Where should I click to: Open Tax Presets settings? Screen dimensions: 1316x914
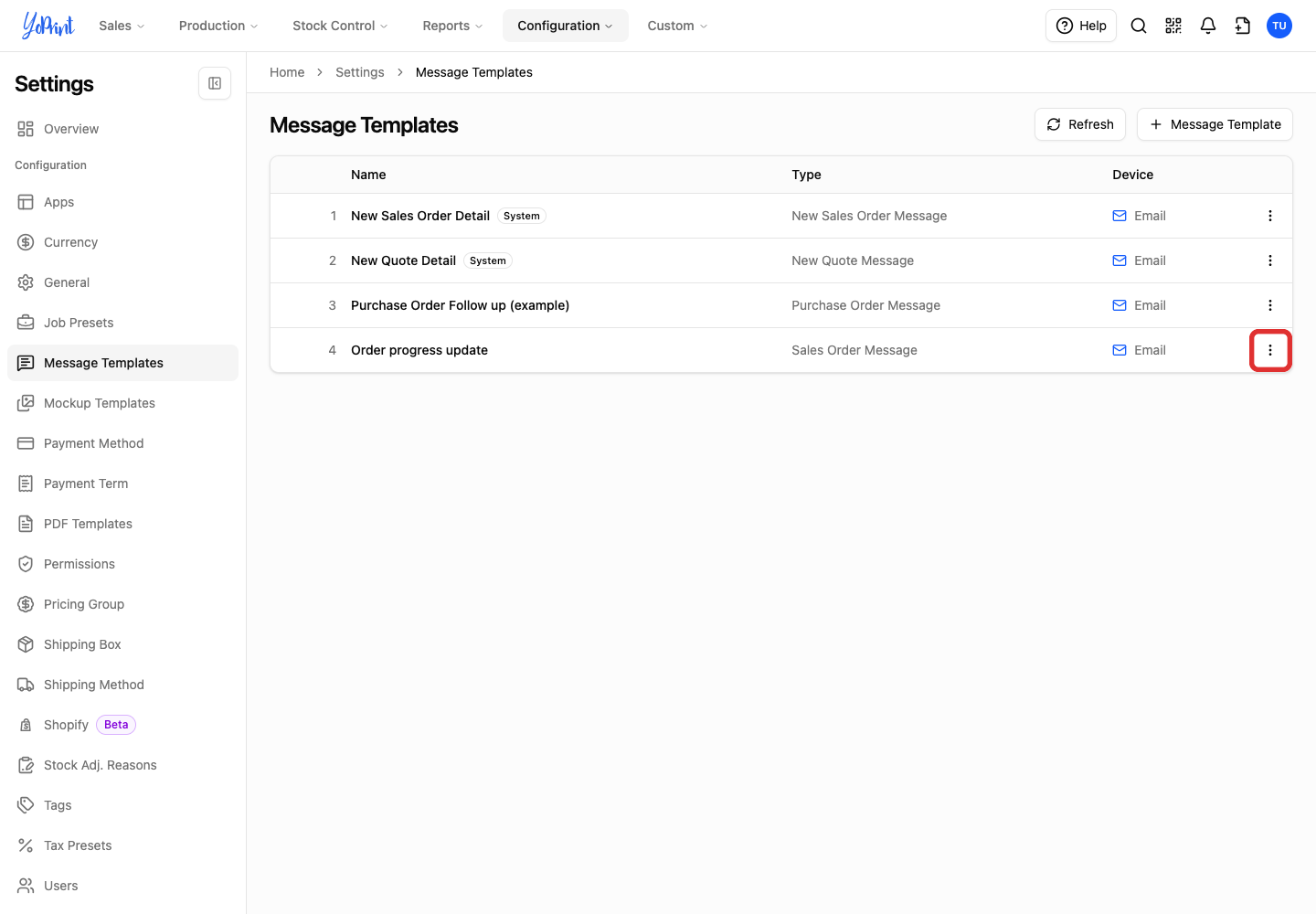(122, 845)
